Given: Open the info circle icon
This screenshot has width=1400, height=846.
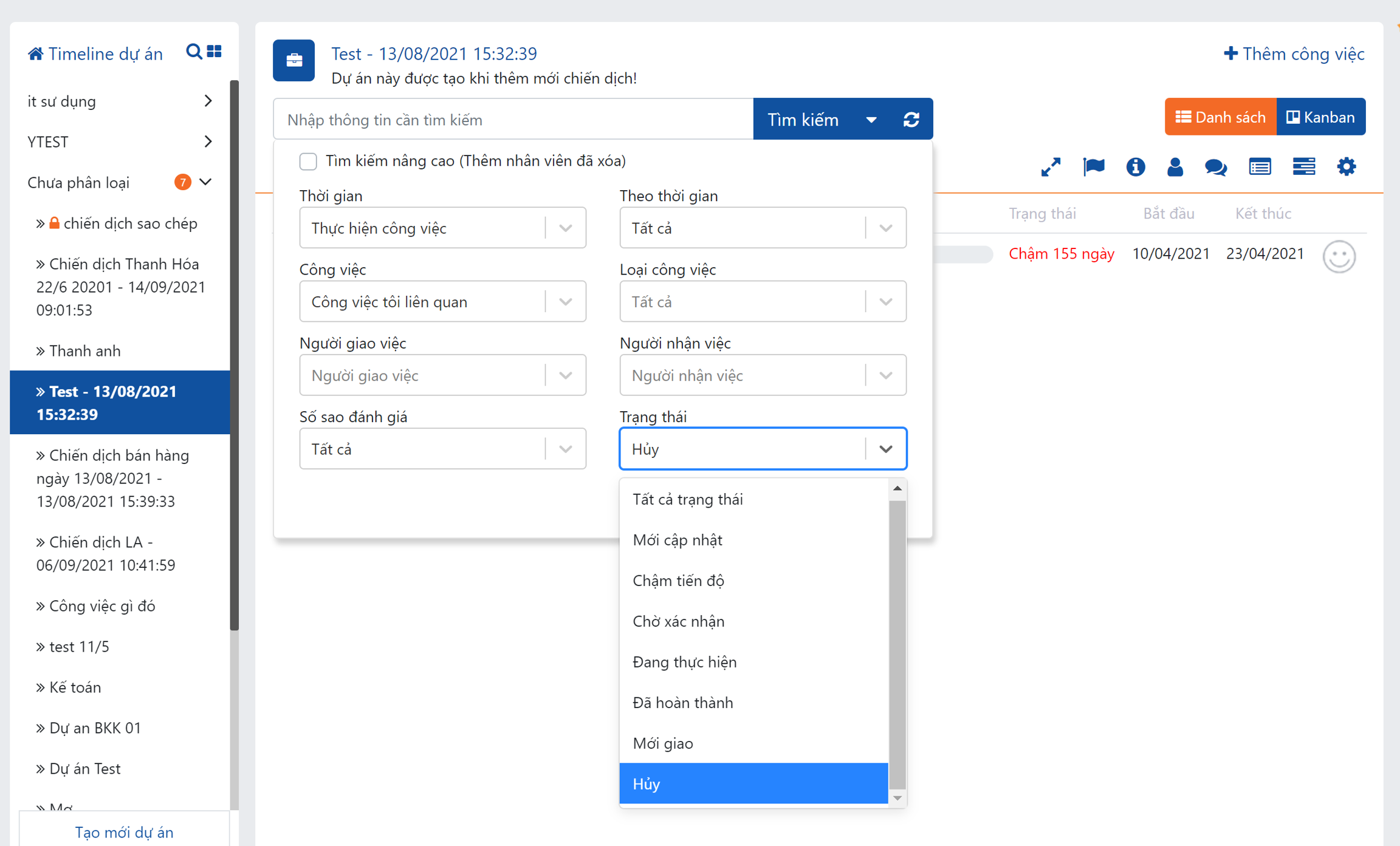Looking at the screenshot, I should (1135, 167).
